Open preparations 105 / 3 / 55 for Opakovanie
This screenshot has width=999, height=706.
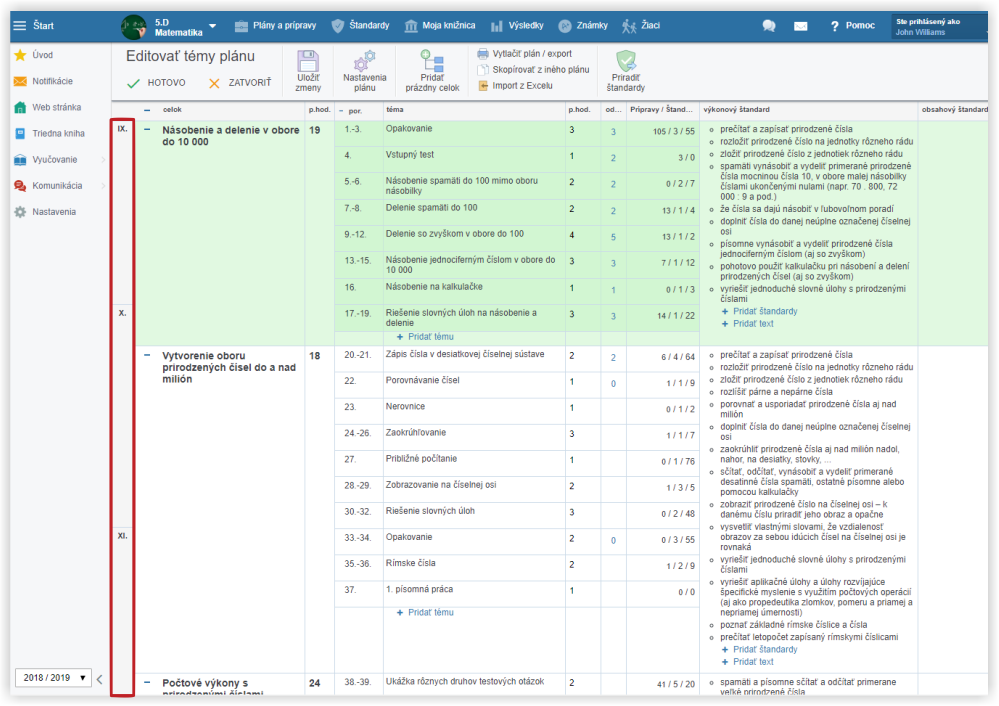point(673,131)
